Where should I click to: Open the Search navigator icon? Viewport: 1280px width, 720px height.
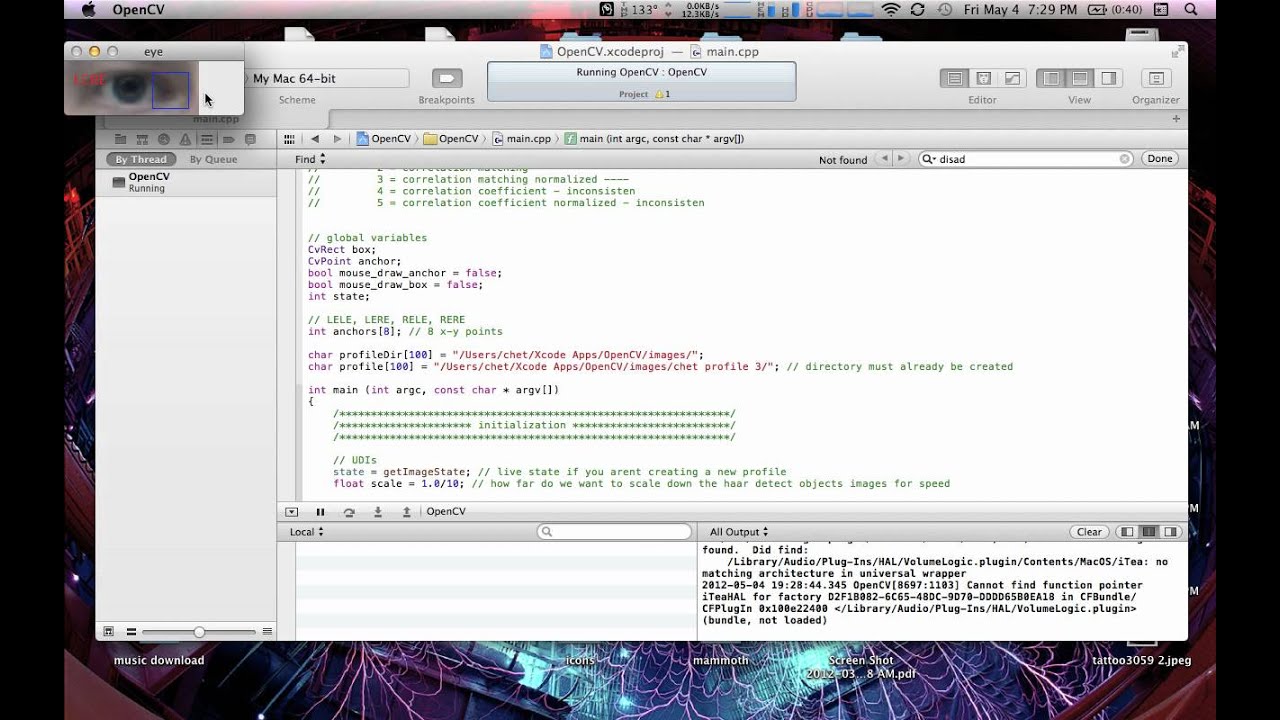[x=163, y=139]
